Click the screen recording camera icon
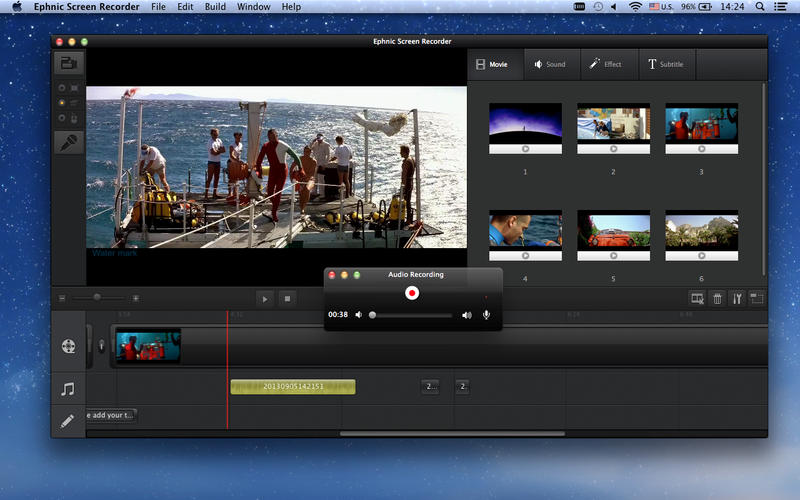800x500 pixels. coord(69,63)
